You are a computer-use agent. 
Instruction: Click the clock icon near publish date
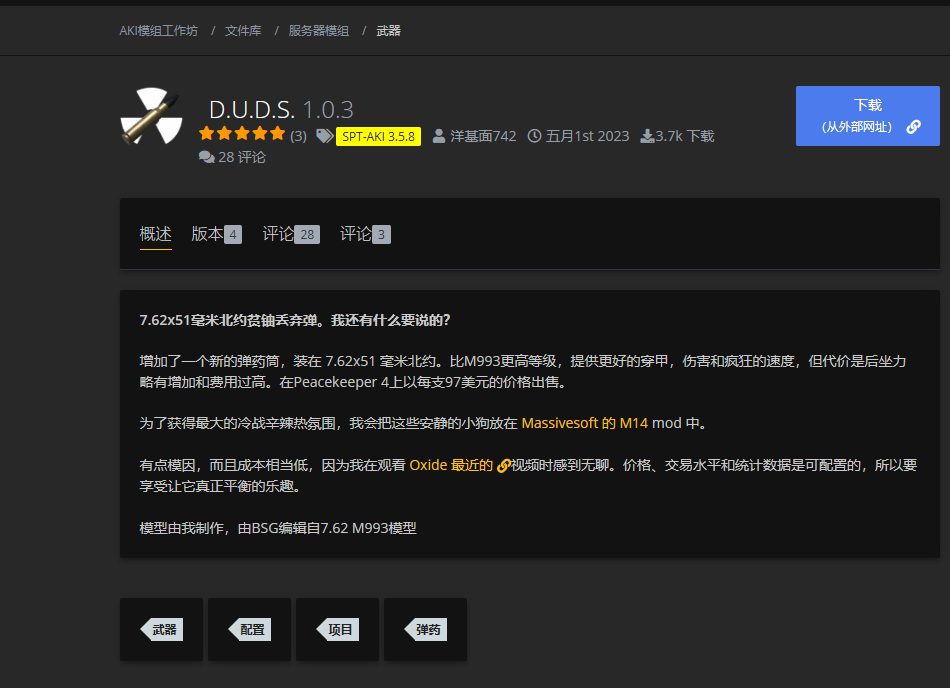534,136
